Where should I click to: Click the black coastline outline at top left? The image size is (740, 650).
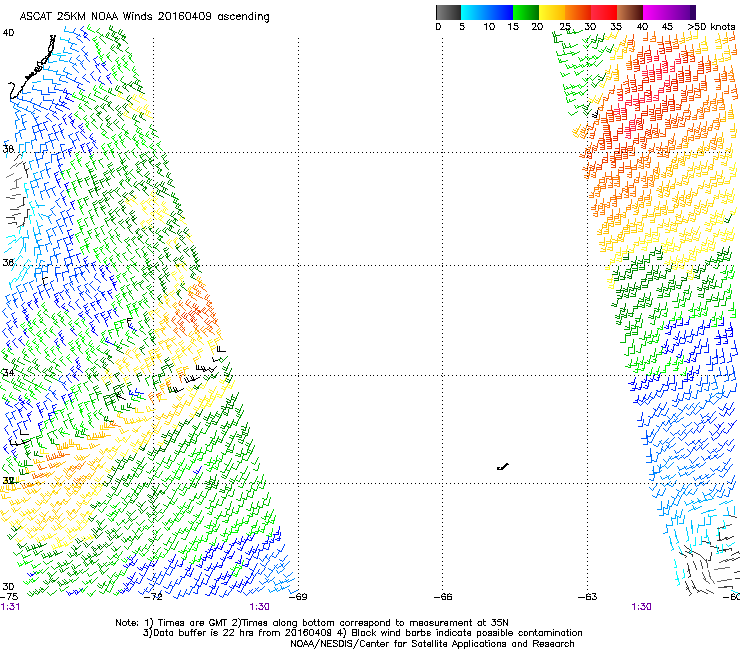(32, 68)
